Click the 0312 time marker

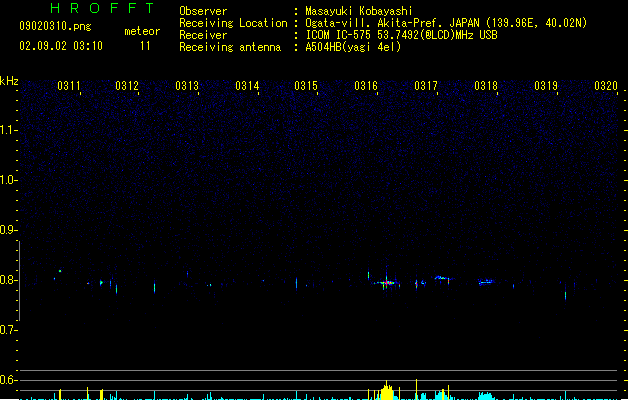(127, 86)
